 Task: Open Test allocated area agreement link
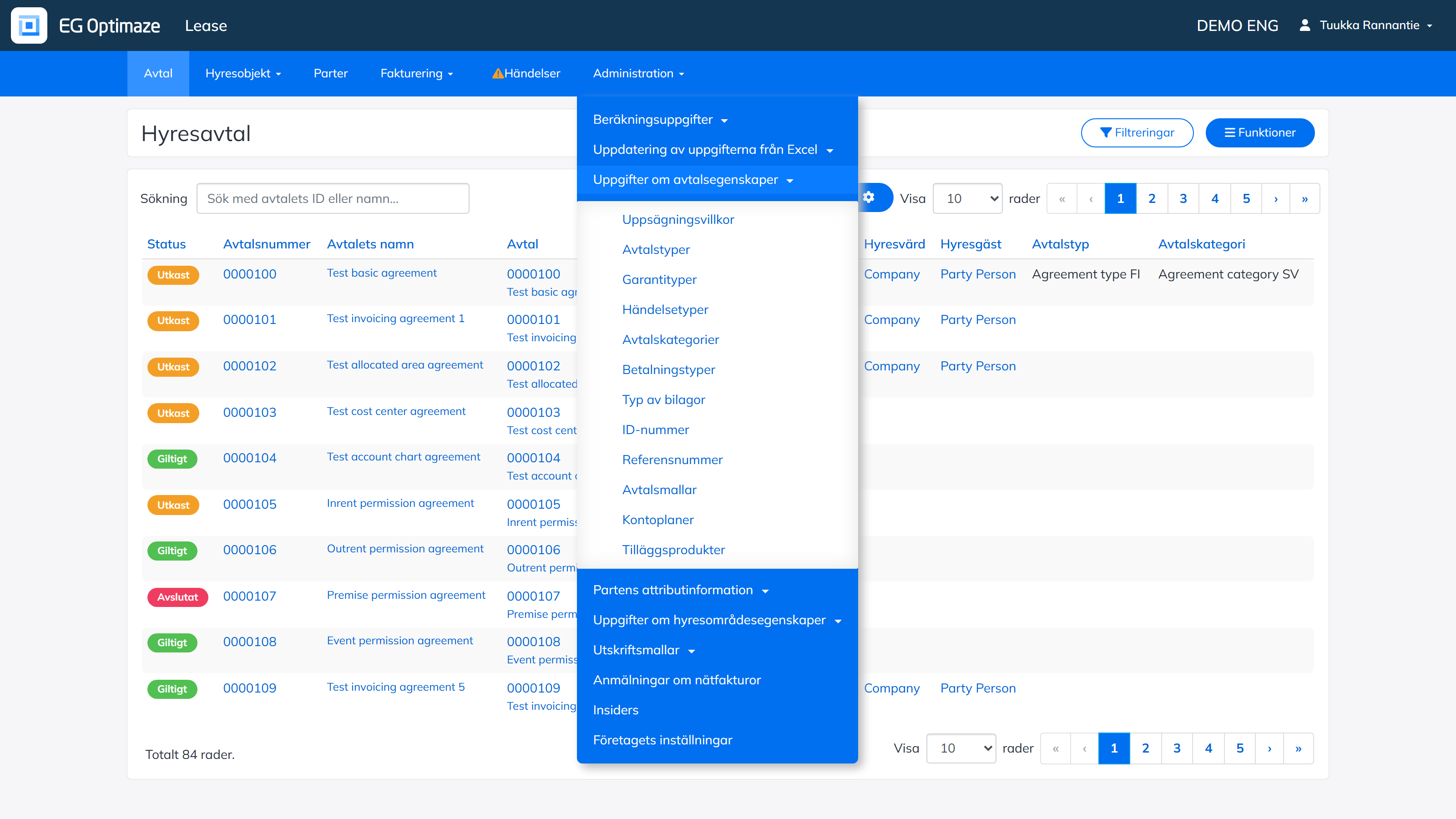[404, 364]
